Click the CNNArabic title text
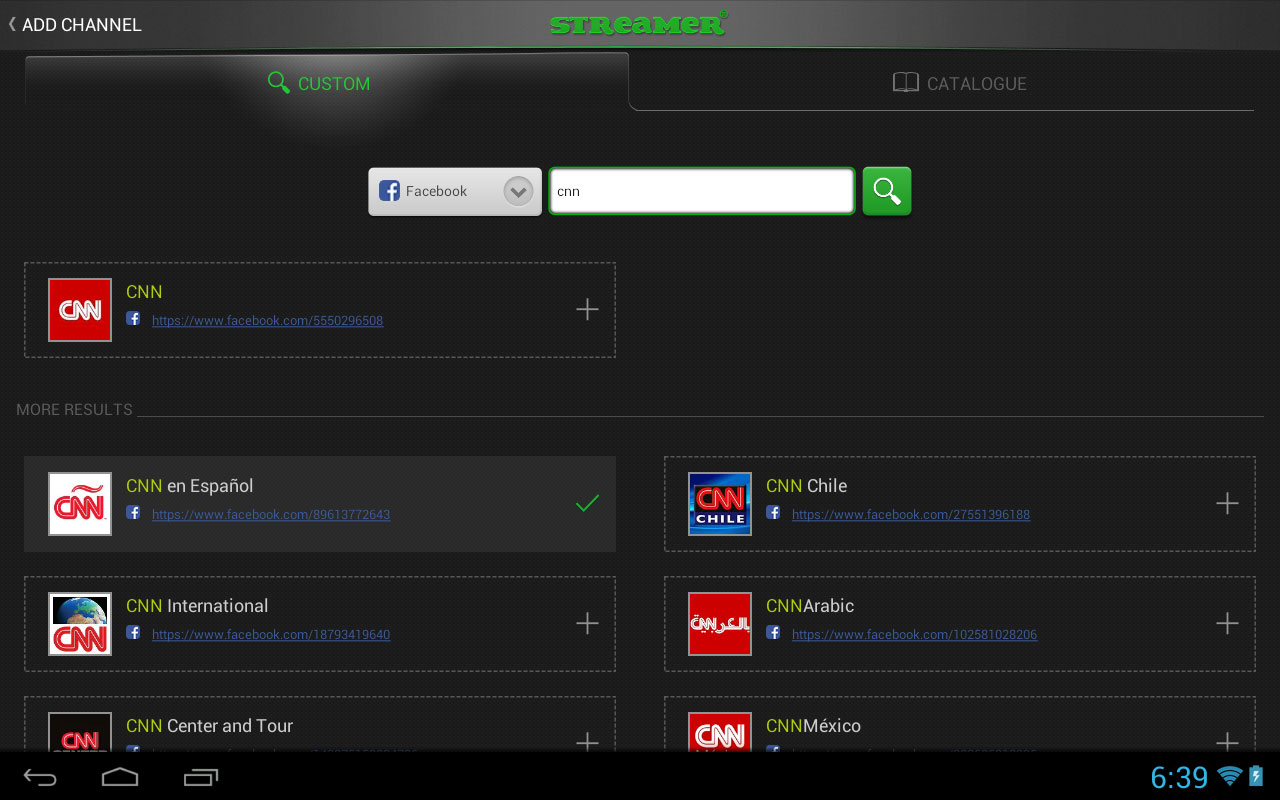The image size is (1280, 800). pos(810,606)
